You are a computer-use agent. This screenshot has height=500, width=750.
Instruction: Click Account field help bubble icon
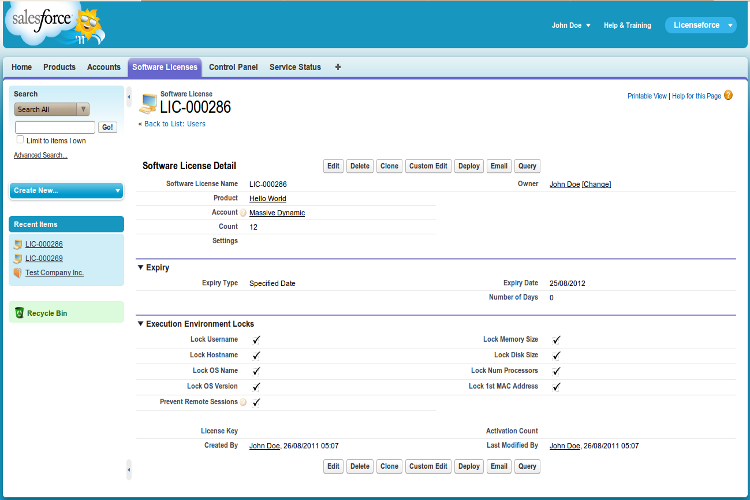point(243,213)
